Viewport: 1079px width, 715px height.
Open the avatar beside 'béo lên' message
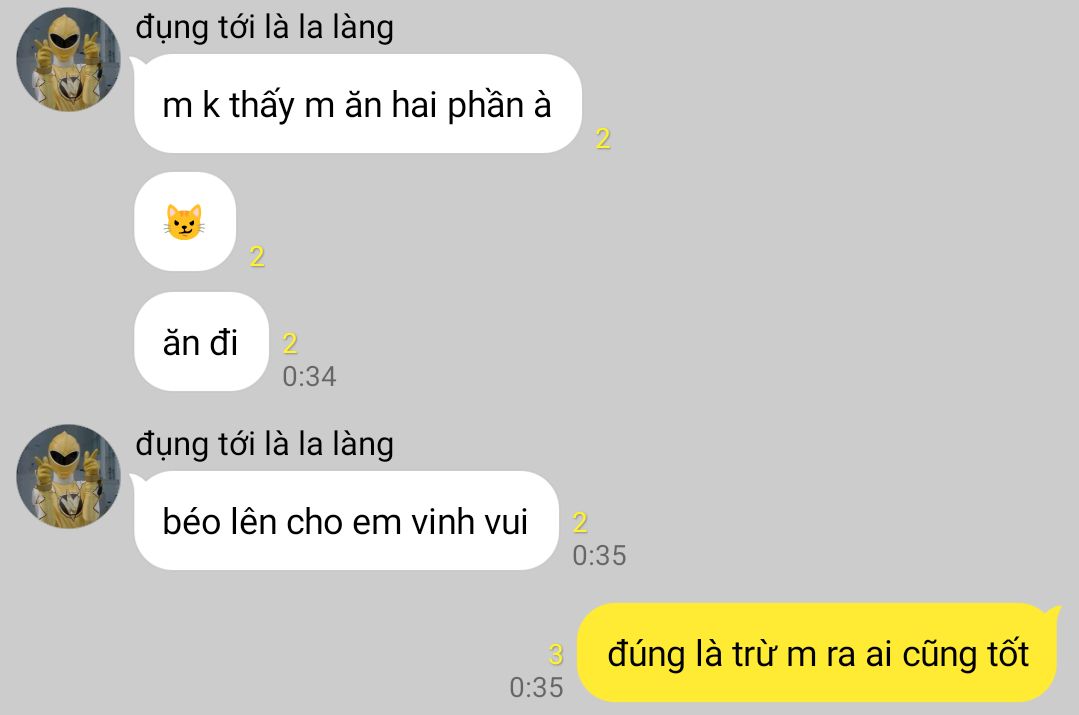pos(68,476)
